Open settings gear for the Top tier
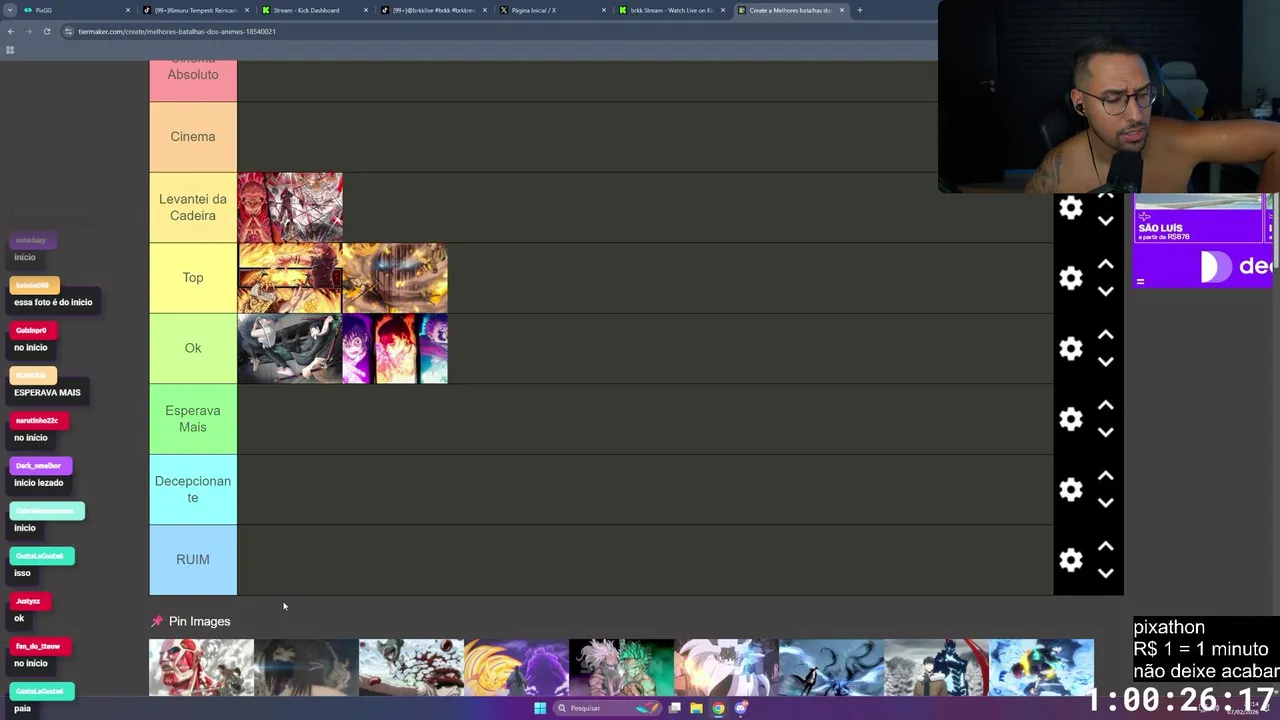 point(1071,278)
